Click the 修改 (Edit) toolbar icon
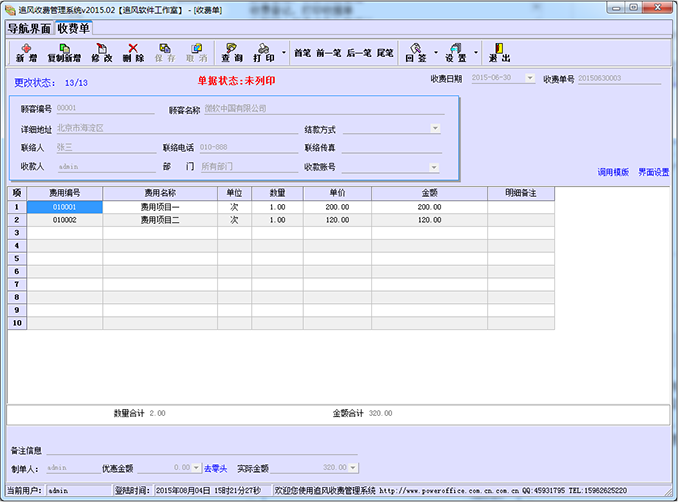Viewport: 680px width, 502px height. pyautogui.click(x=102, y=52)
